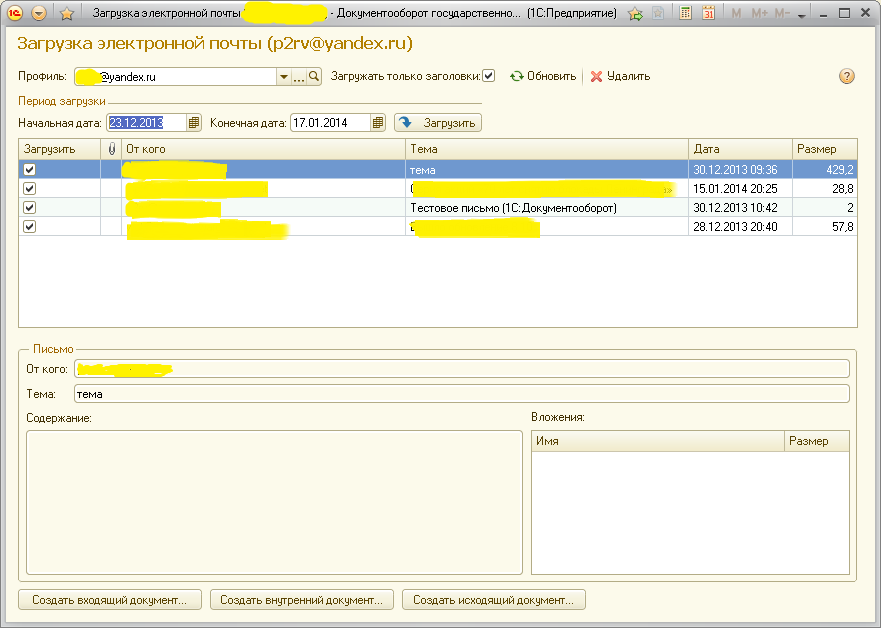Sort by the Тема column header

point(547,149)
